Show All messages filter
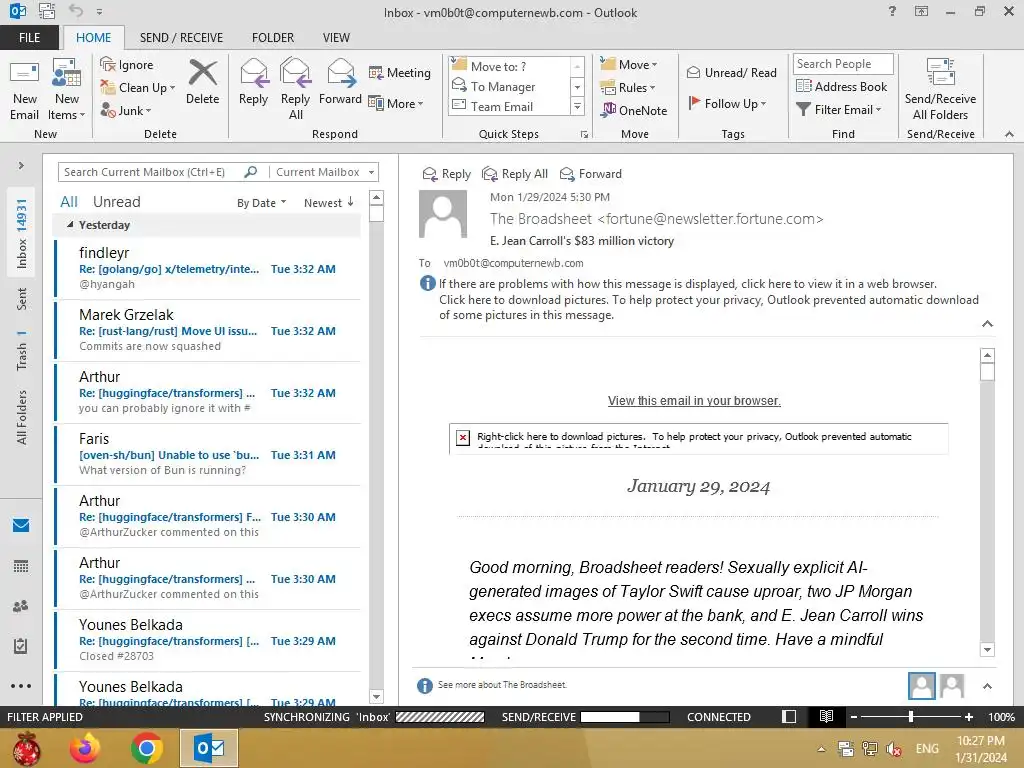 pyautogui.click(x=69, y=202)
